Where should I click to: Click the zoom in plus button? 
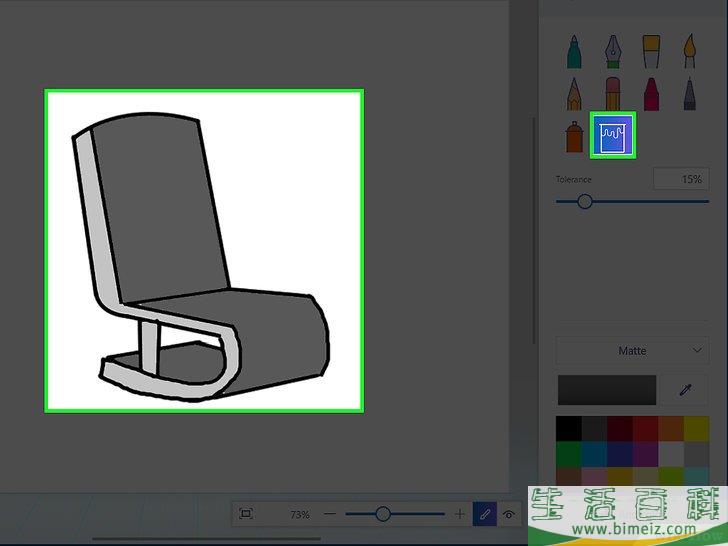(460, 514)
